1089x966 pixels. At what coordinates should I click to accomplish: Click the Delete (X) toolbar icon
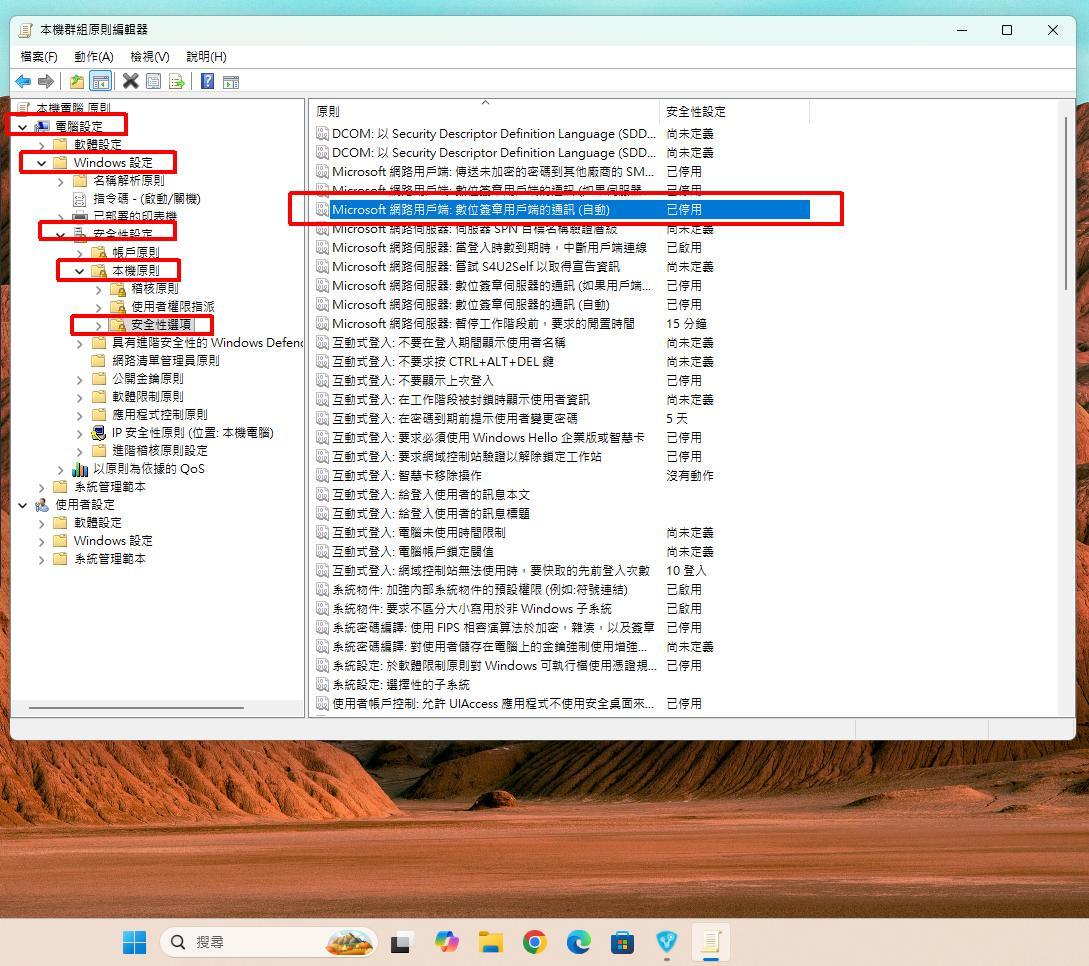[130, 82]
